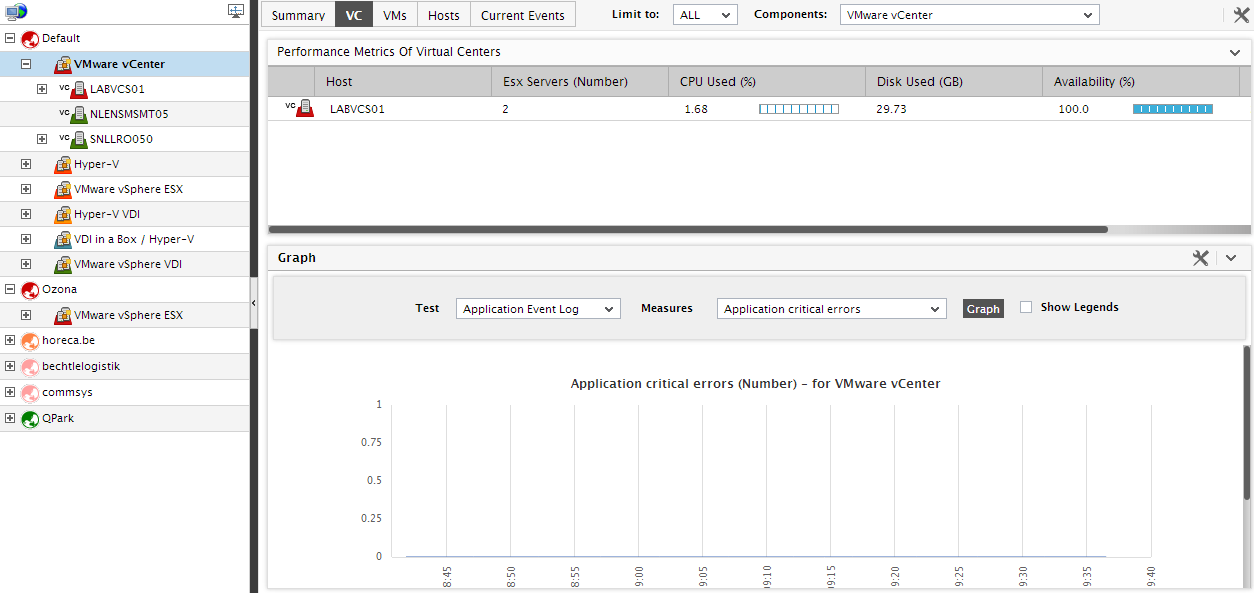Click LABVCS01 host name in table
Viewport: 1254px width, 593px height.
pos(357,109)
